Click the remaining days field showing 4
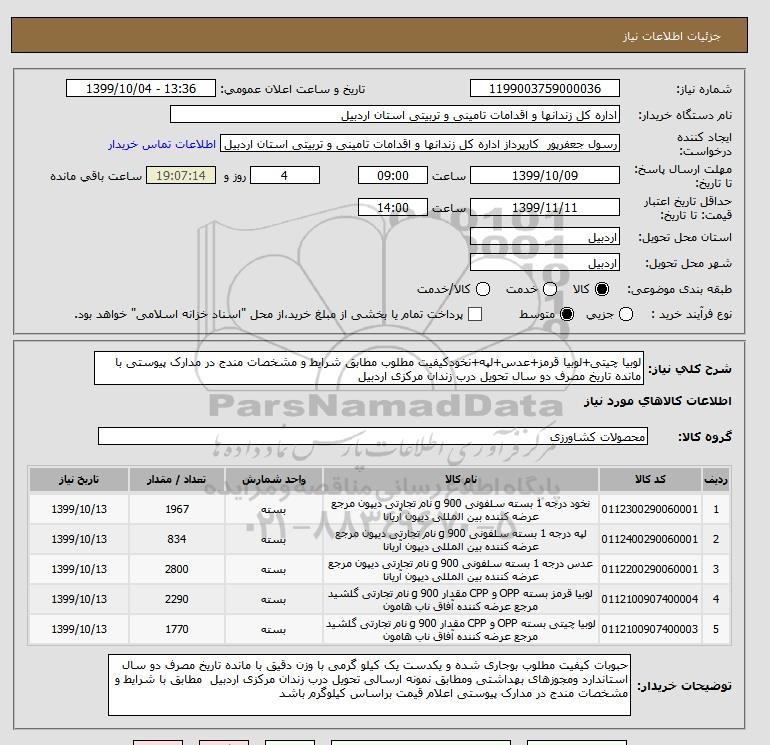 [x=285, y=175]
